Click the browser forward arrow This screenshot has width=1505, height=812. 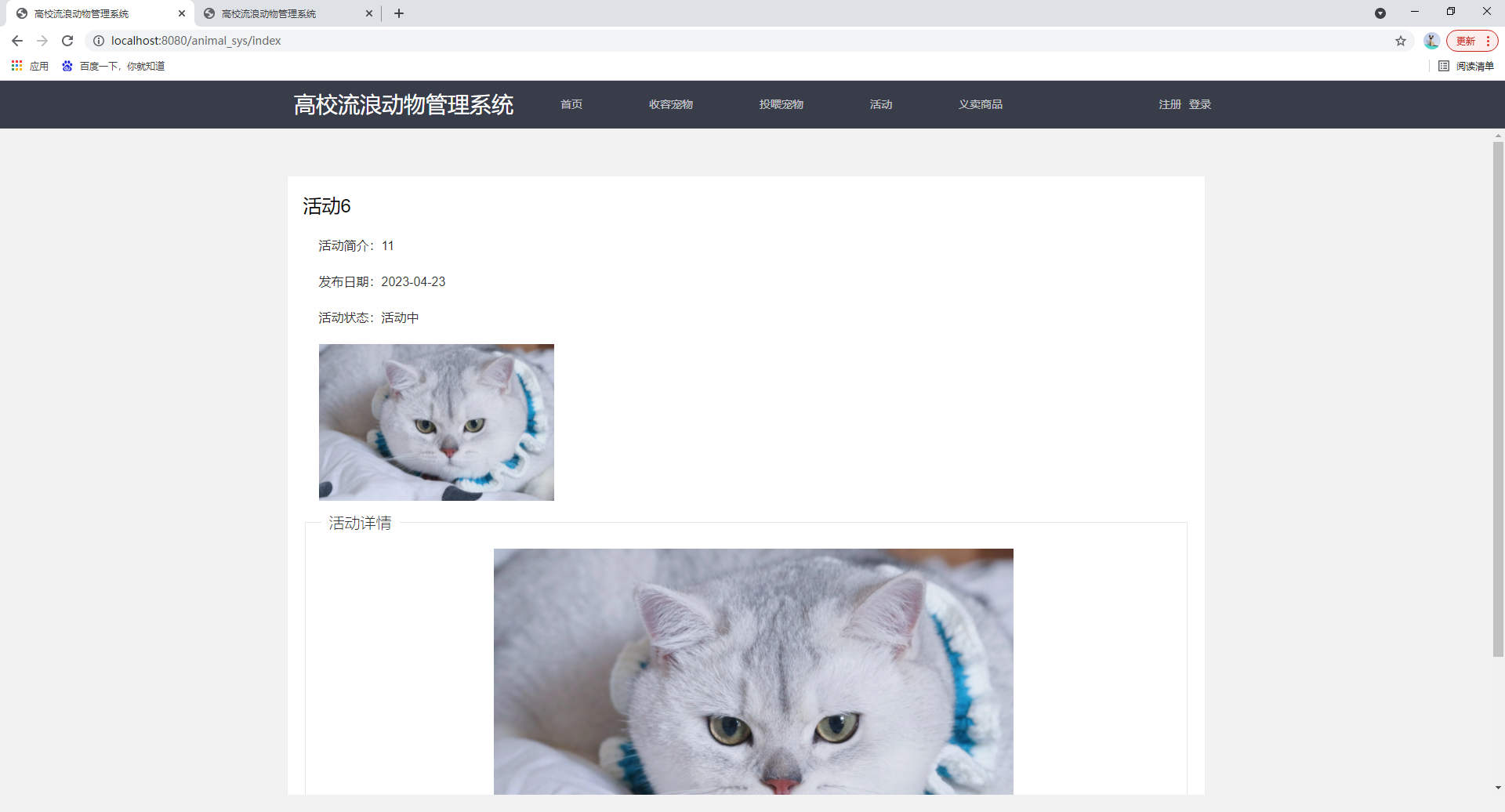point(42,41)
